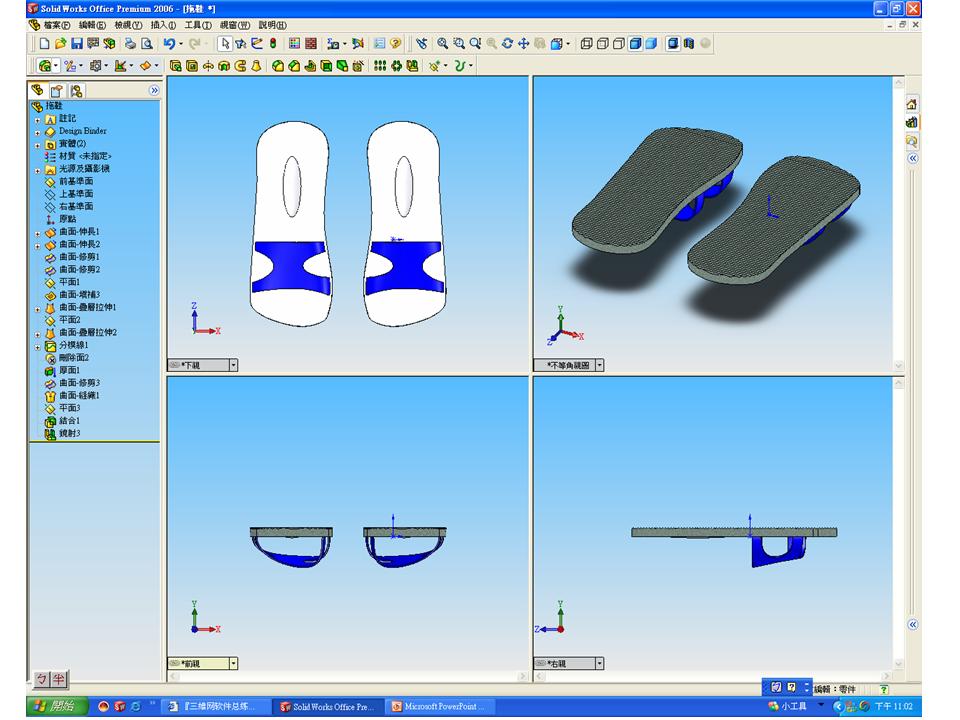Open bottom view name dropdown in top-left viewport
Screen dimensions: 960x720
click(x=233, y=365)
